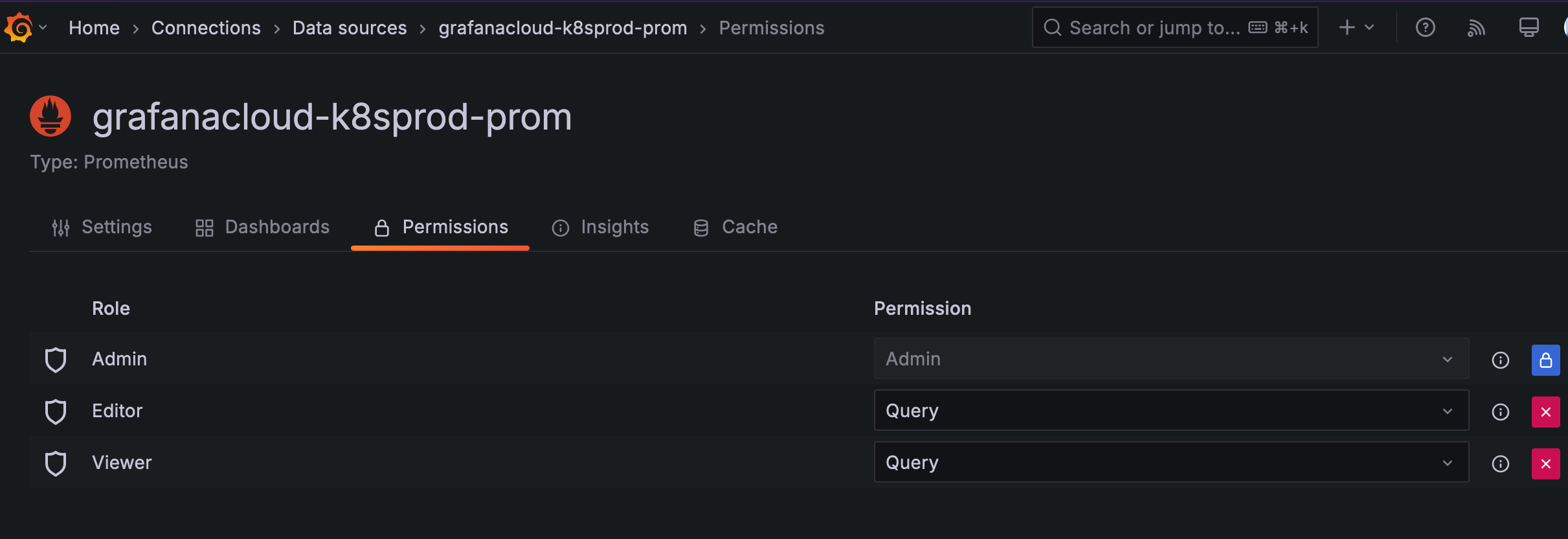The image size is (1568, 539).
Task: Click the monitor icon in top bar
Action: (x=1529, y=28)
